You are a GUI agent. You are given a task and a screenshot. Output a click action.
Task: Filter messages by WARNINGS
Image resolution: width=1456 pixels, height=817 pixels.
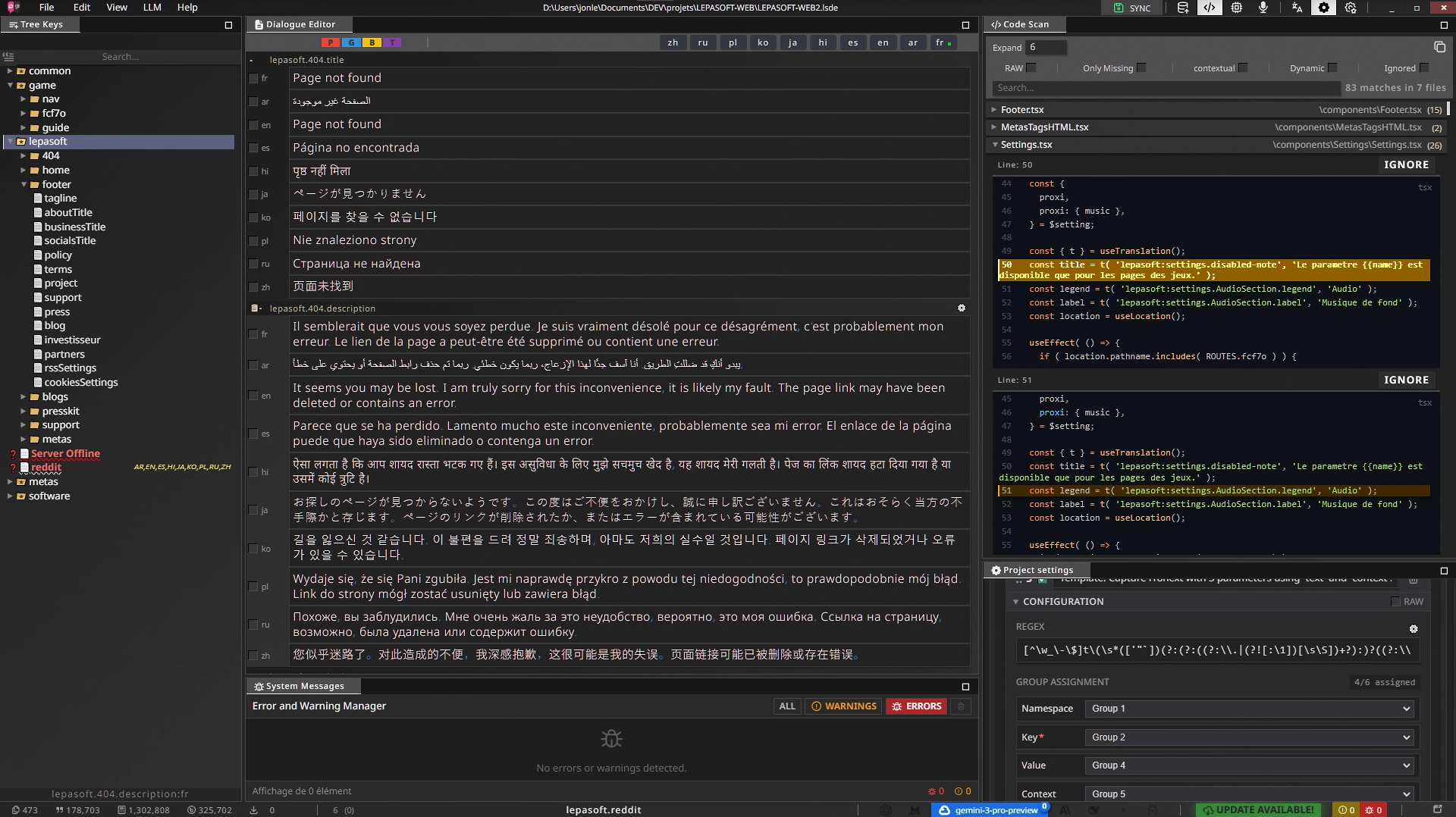(x=843, y=706)
